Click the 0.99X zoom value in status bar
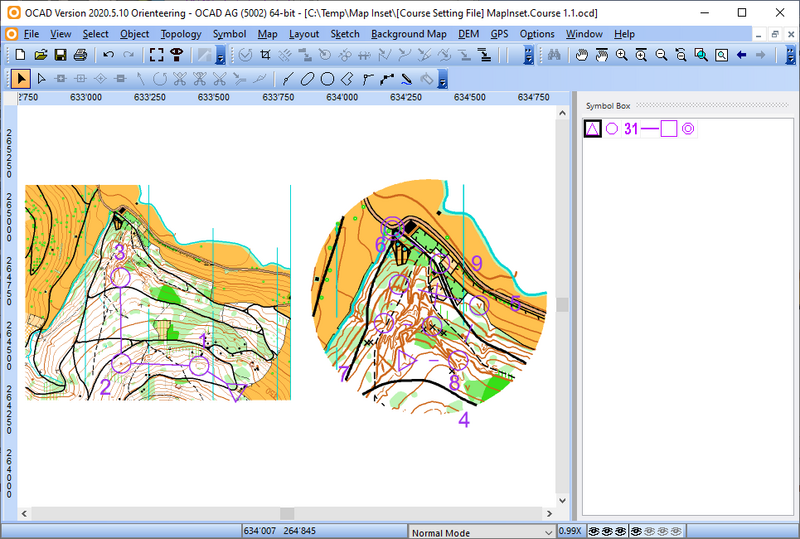 click(x=570, y=531)
